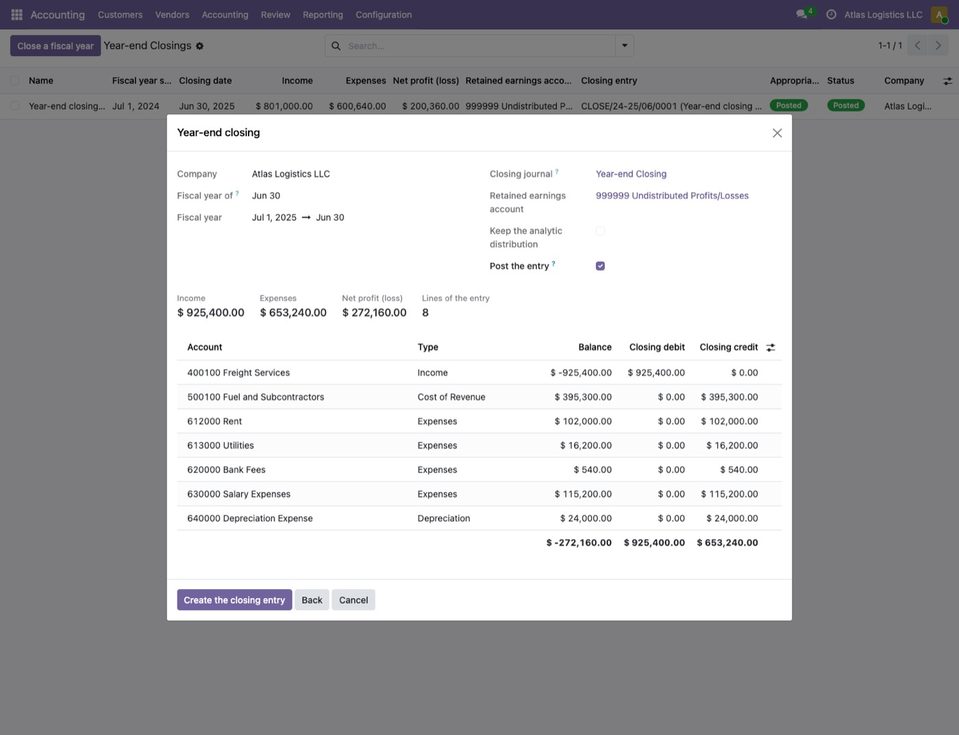Click the Cancel button
Viewport: 959px width, 735px height.
pyautogui.click(x=354, y=600)
